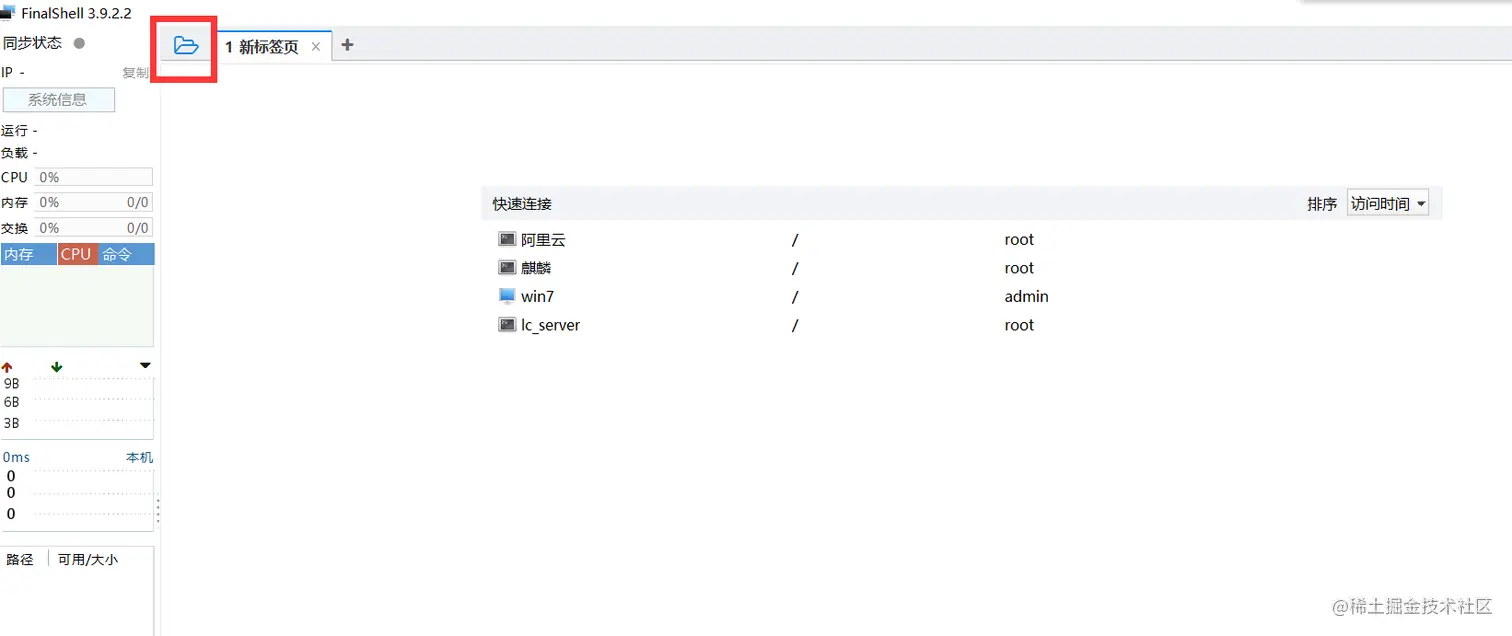Screen dimensions: 1512x636
Task: Click the 麒麟 terminal icon
Action: pyautogui.click(x=507, y=268)
